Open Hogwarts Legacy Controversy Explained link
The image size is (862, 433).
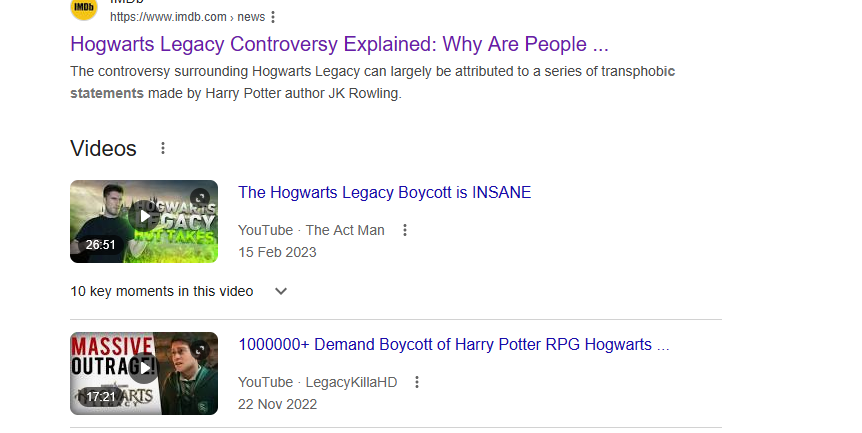pos(339,44)
